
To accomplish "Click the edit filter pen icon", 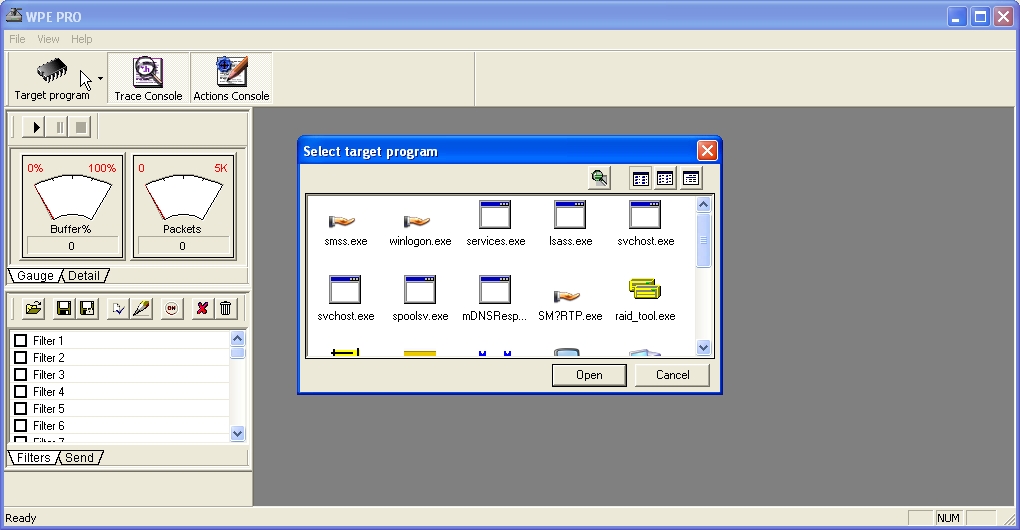I will pyautogui.click(x=141, y=308).
